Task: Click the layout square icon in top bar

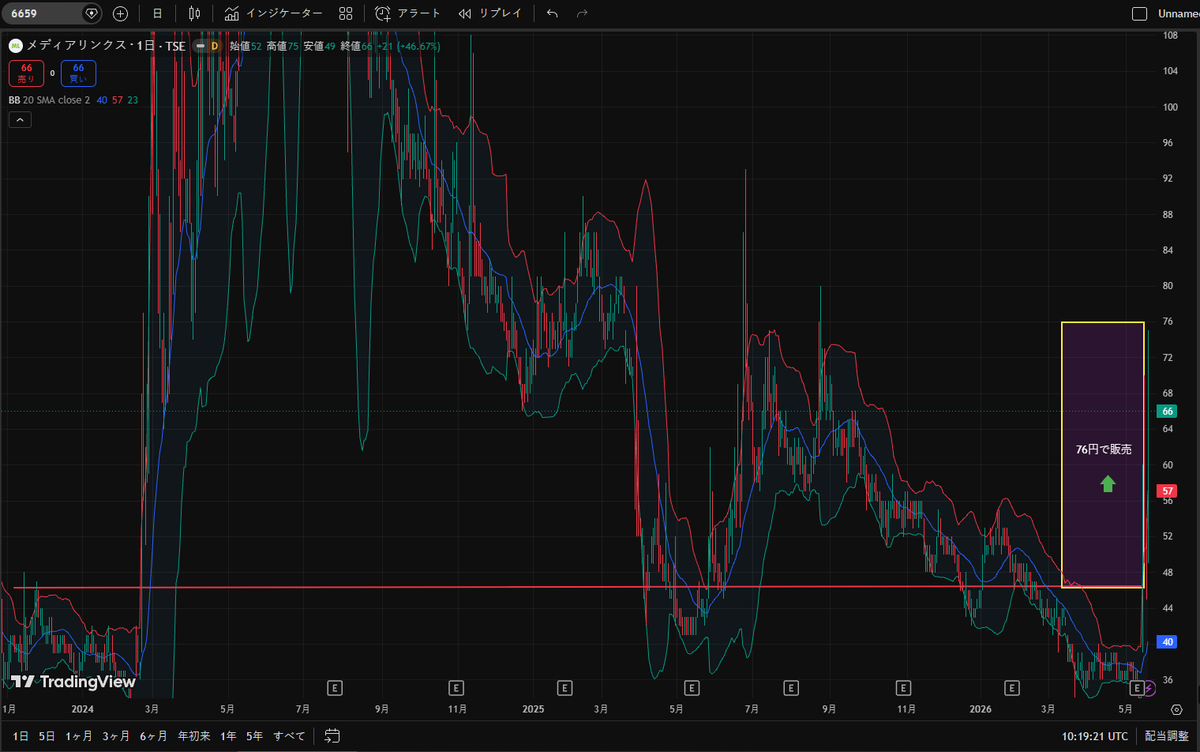Action: (1138, 14)
